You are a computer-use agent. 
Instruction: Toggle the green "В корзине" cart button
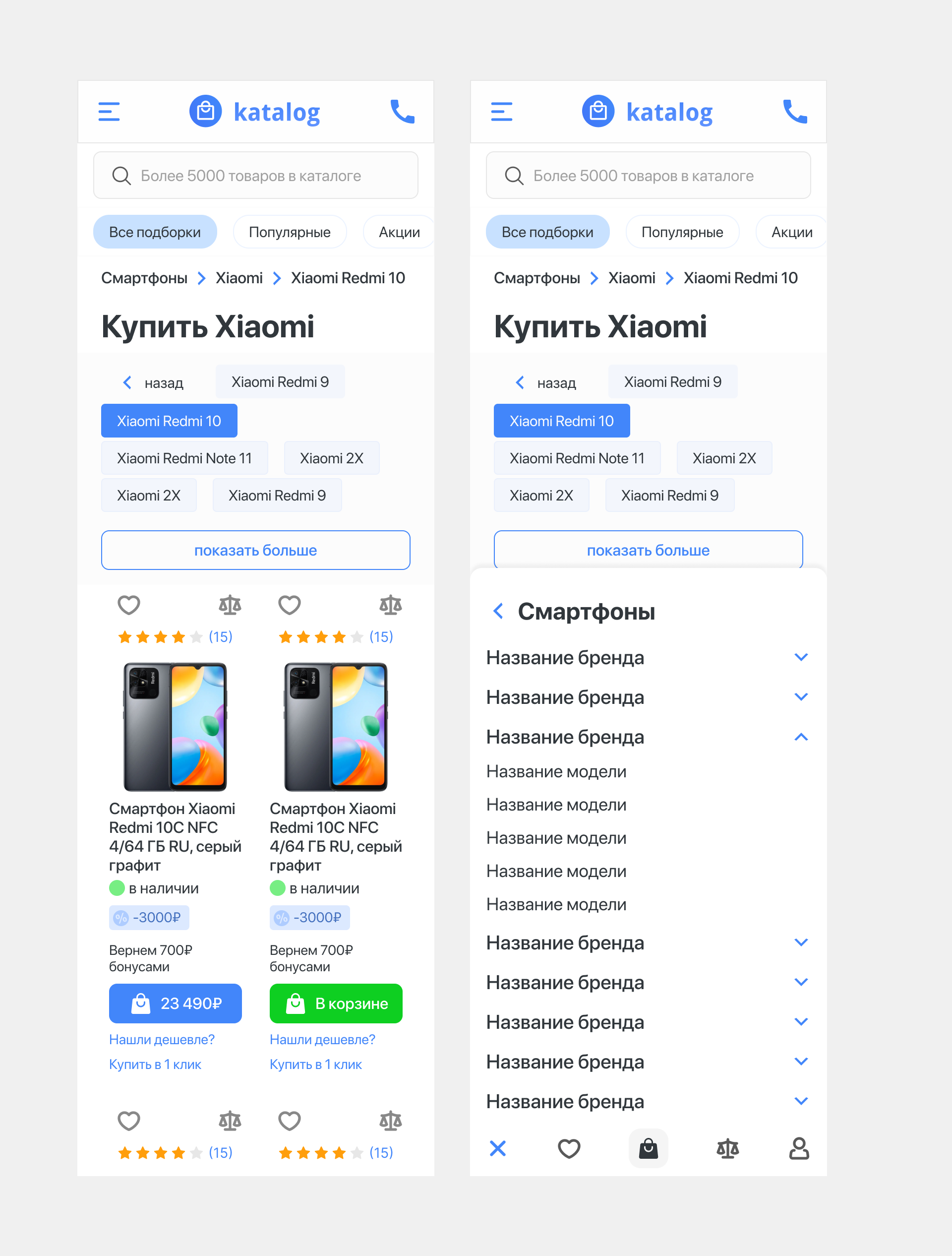click(x=336, y=1004)
